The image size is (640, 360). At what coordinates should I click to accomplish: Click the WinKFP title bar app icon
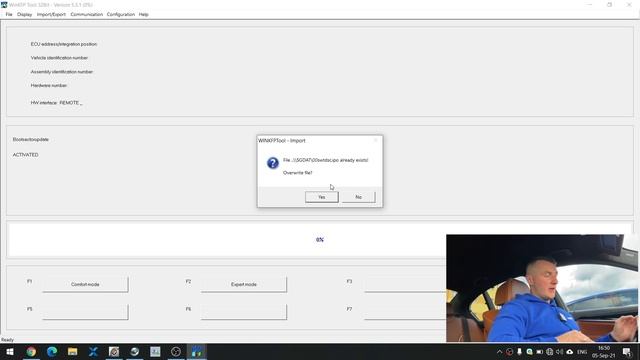(x=4, y=4)
